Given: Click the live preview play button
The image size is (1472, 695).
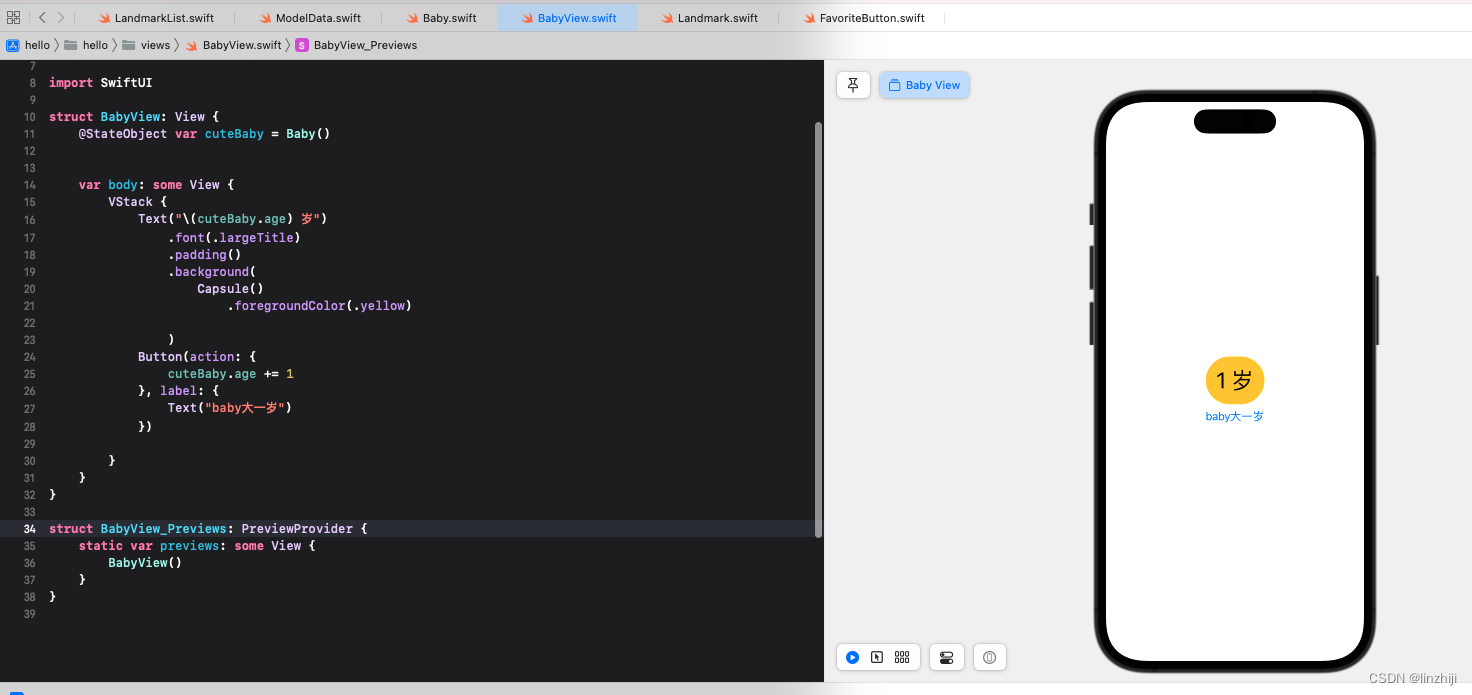Looking at the screenshot, I should (x=852, y=657).
